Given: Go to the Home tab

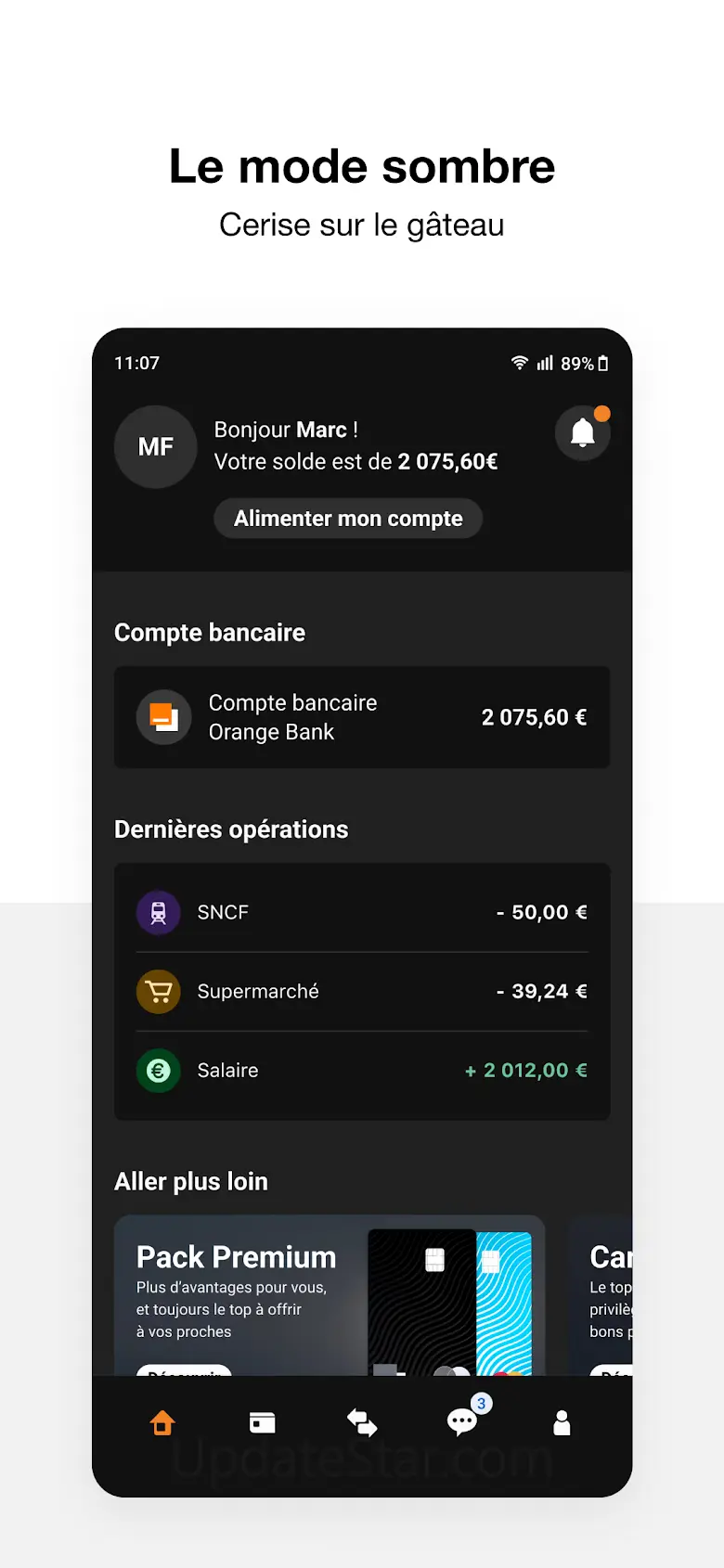Looking at the screenshot, I should [162, 1422].
